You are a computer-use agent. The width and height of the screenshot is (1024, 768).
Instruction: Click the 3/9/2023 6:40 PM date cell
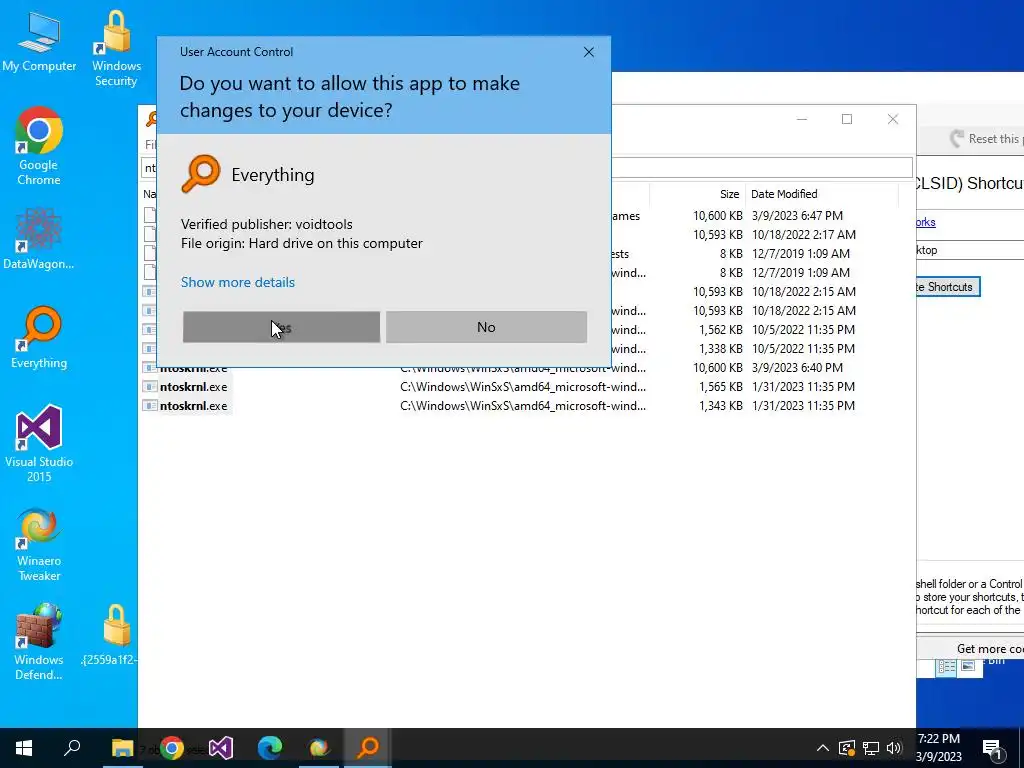coord(797,368)
